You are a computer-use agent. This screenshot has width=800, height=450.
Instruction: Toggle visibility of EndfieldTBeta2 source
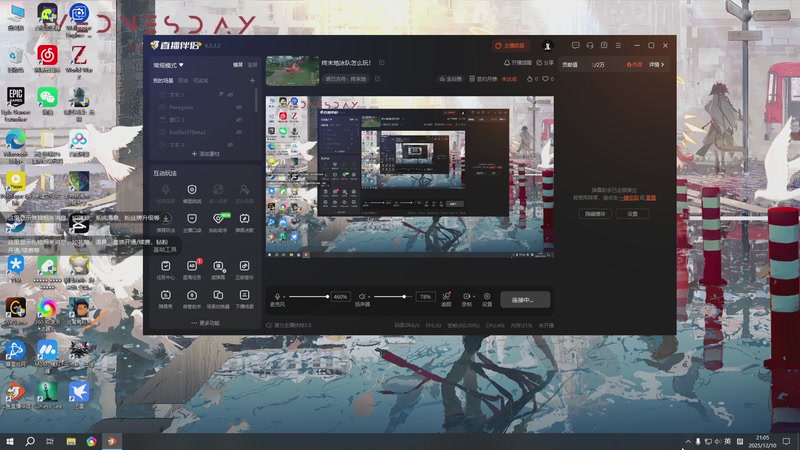tap(239, 132)
